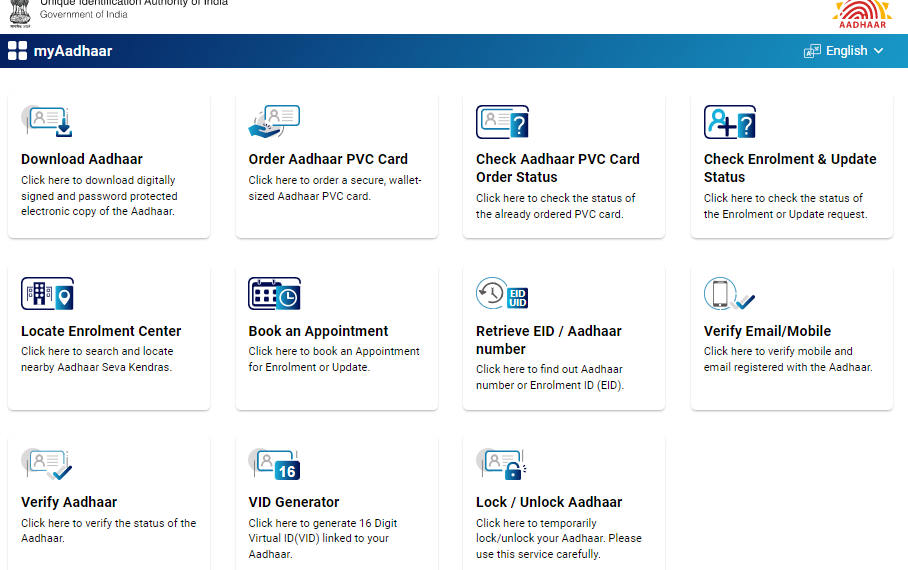This screenshot has width=908, height=570.
Task: Click the VID Generator 16 icon
Action: click(274, 464)
